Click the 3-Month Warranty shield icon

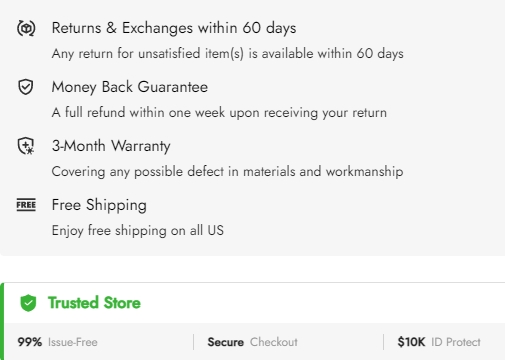point(26,146)
